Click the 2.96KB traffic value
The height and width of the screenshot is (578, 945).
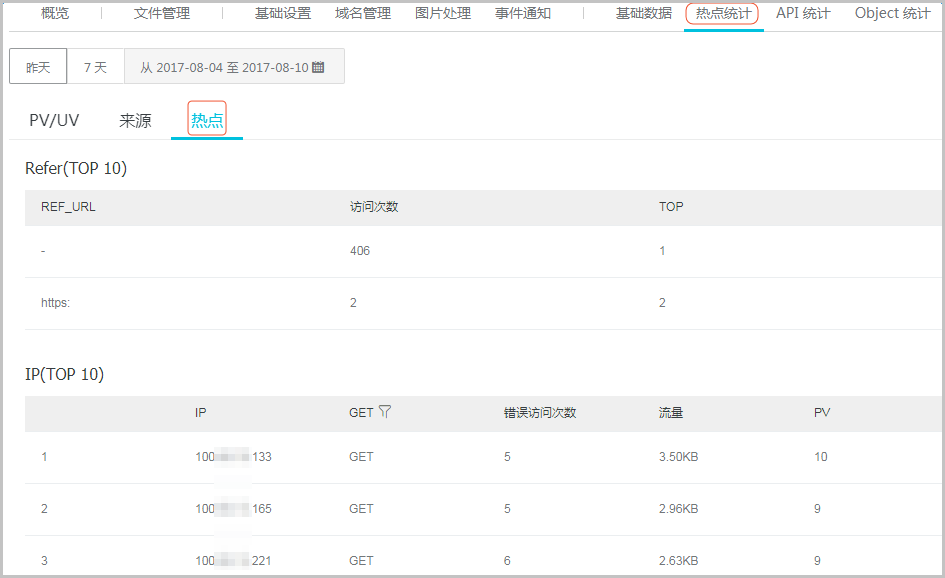[x=679, y=509]
